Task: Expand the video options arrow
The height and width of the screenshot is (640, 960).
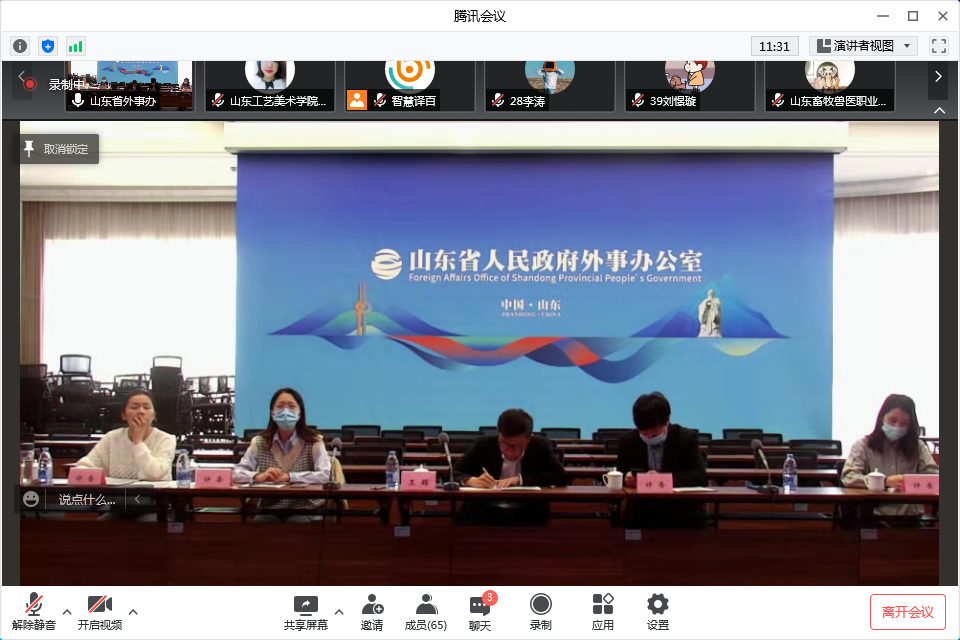Action: coord(133,611)
